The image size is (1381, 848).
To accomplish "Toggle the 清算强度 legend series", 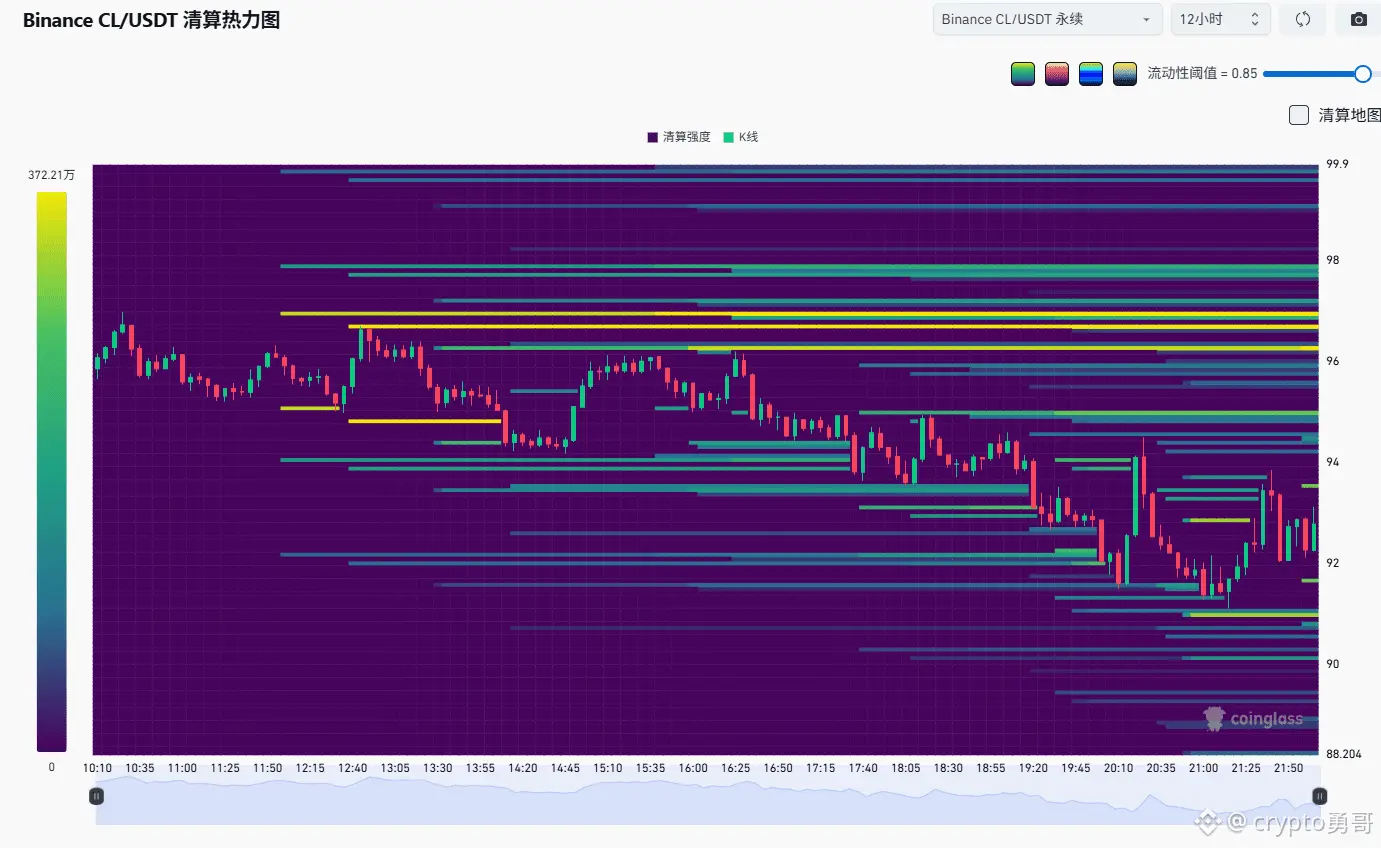I will 679,137.
